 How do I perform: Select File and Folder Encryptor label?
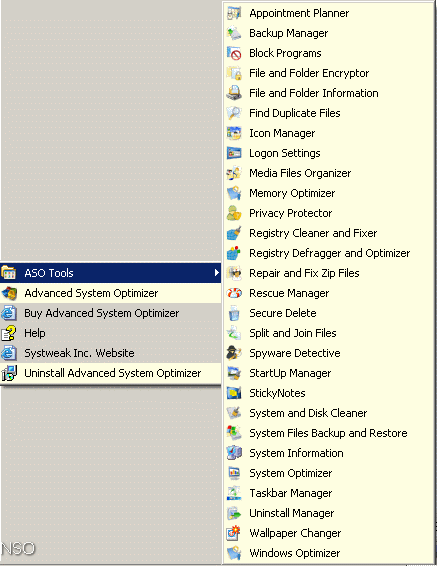309,73
